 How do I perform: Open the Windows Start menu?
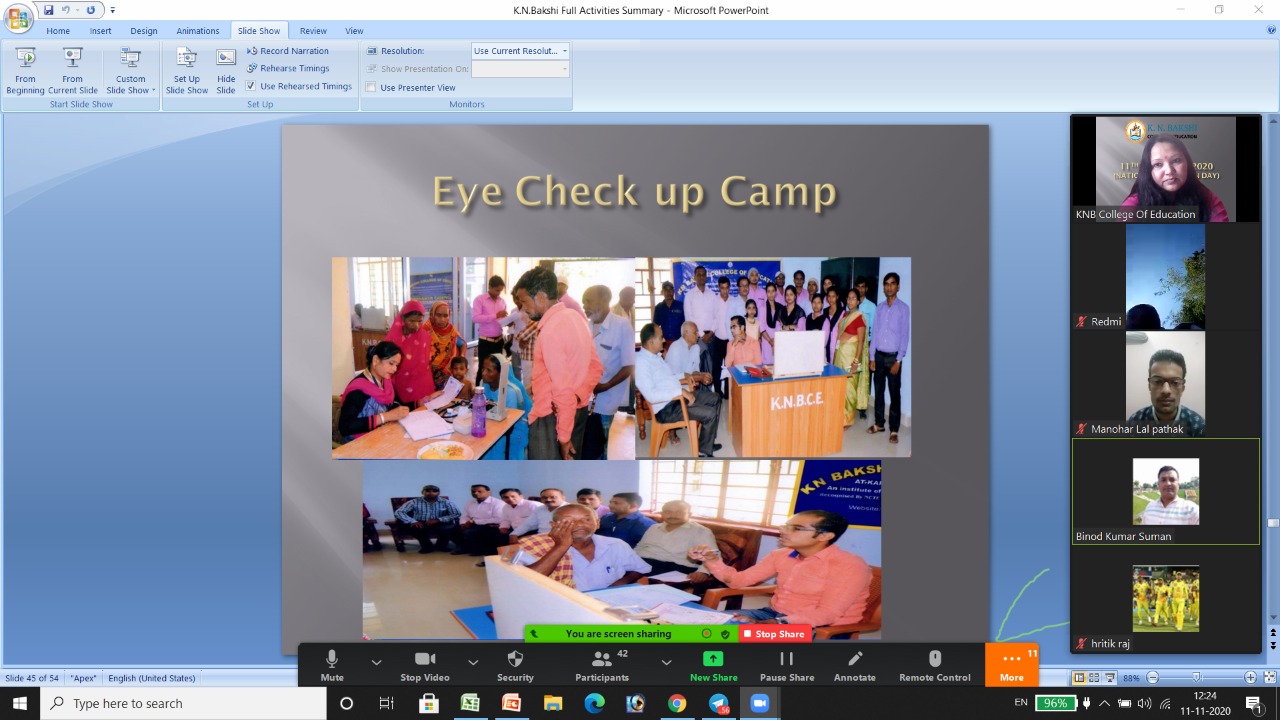click(x=19, y=703)
